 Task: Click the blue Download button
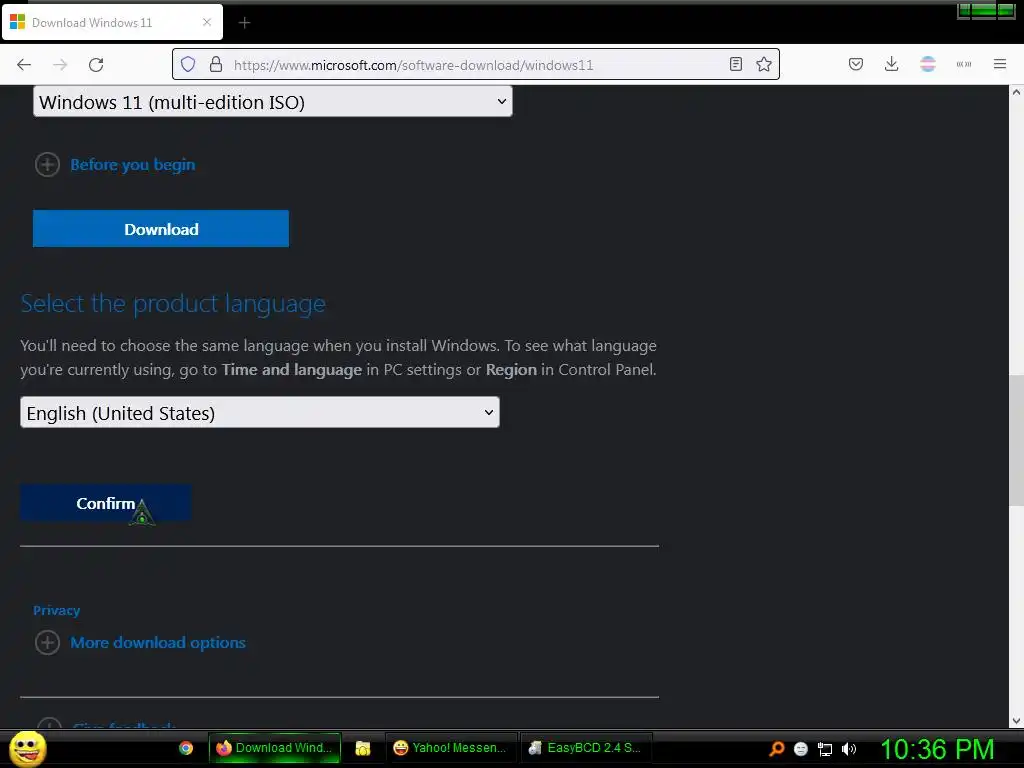[161, 229]
